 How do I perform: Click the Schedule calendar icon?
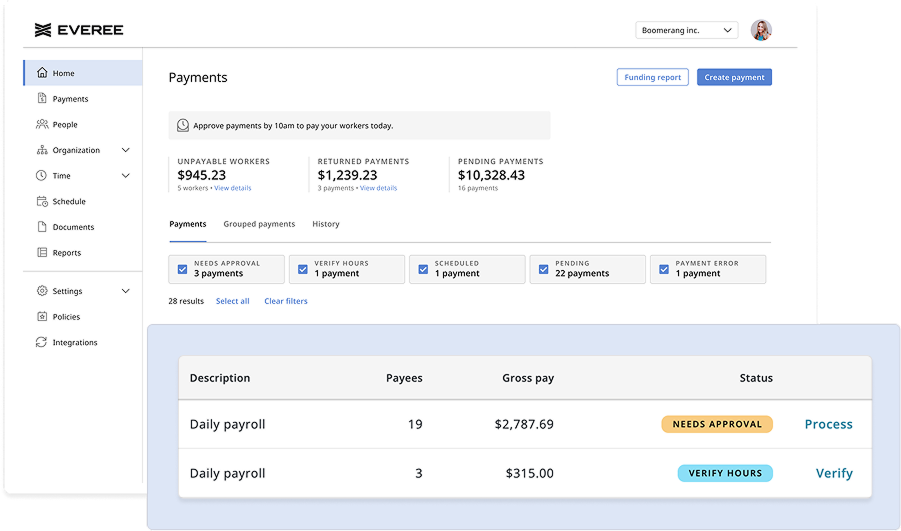42,201
